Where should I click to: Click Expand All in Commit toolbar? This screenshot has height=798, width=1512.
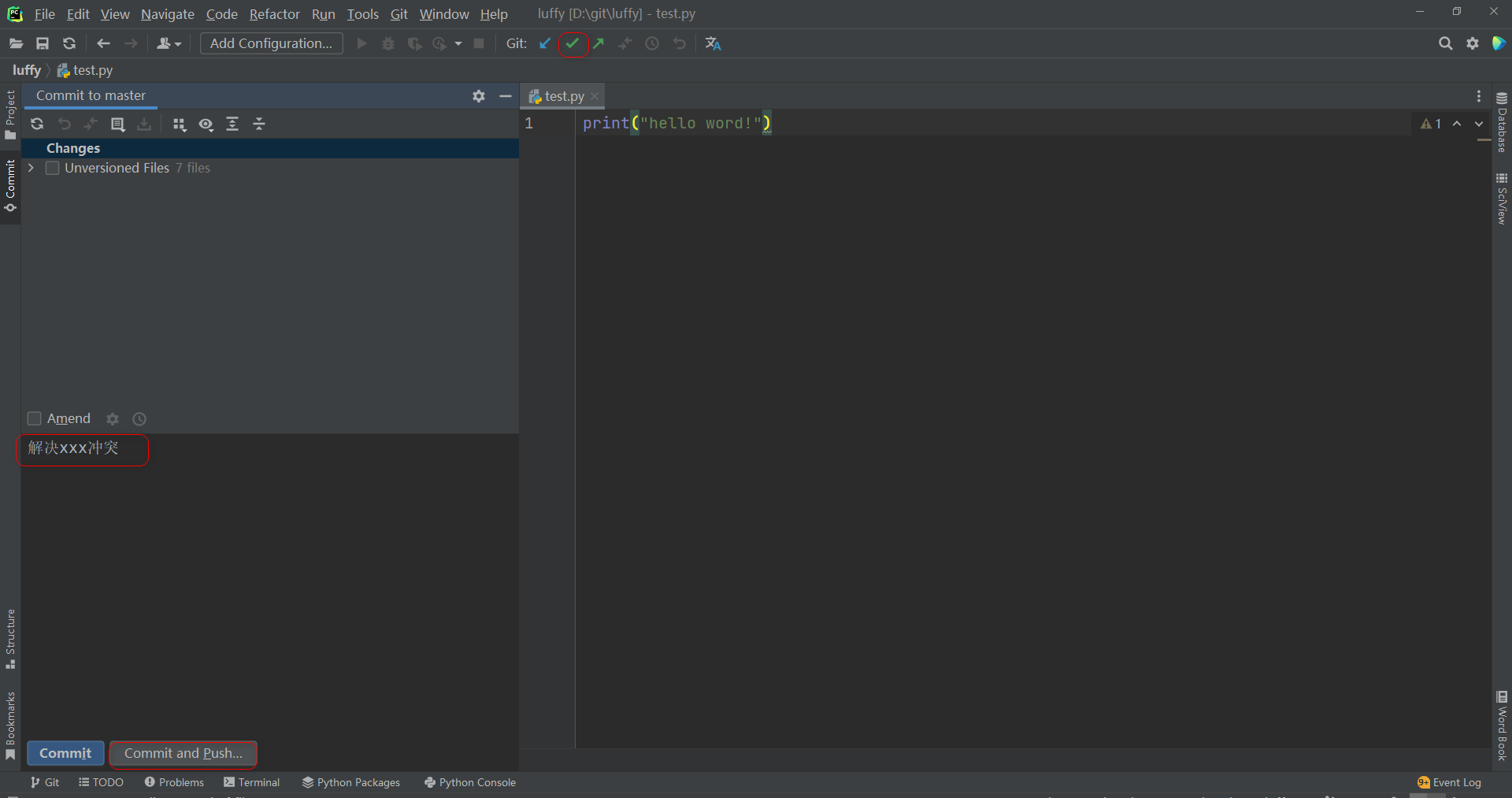click(x=232, y=124)
